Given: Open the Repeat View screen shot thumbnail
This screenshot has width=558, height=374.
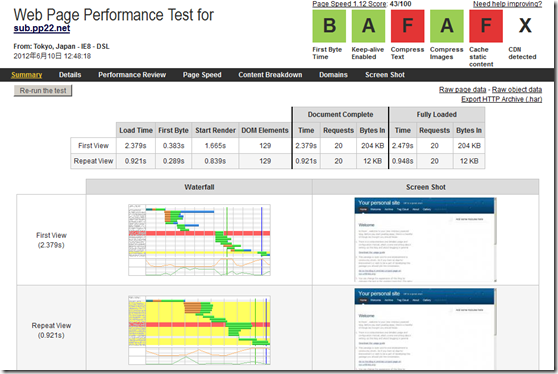Looking at the screenshot, I should pyautogui.click(x=425, y=328).
